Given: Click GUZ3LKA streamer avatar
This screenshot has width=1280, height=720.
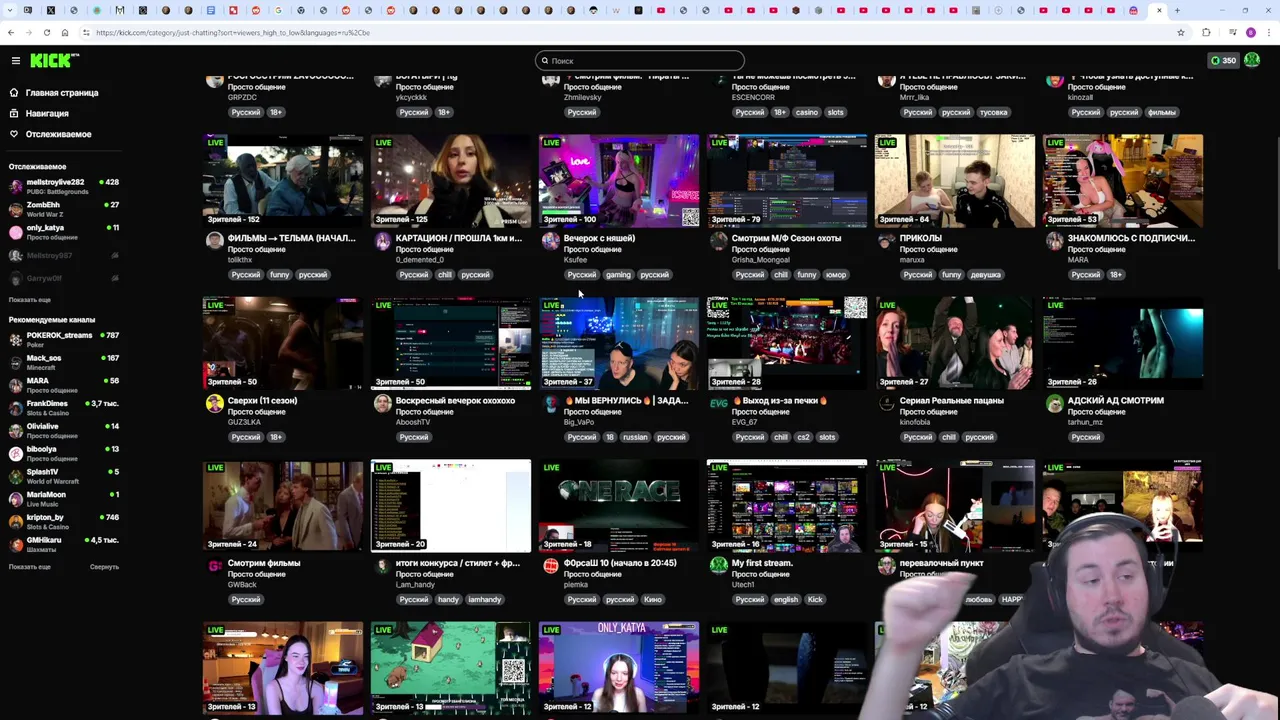Looking at the screenshot, I should coord(214,403).
